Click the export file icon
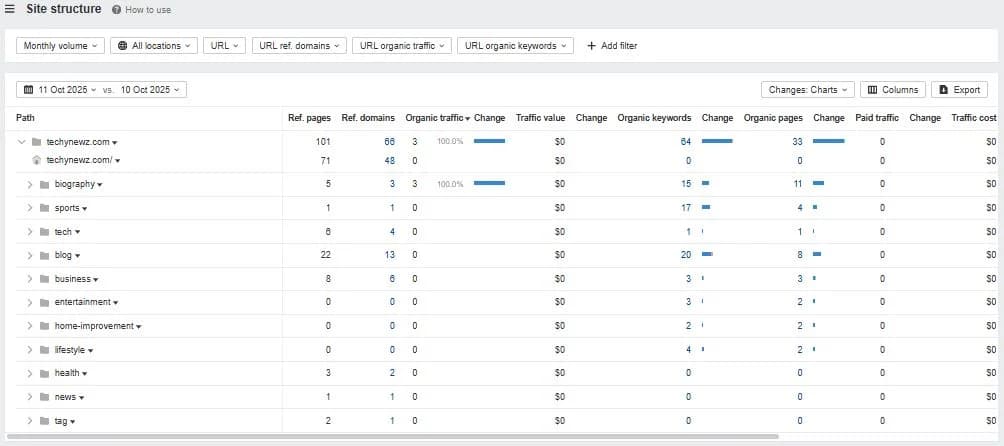1004x446 pixels. pyautogui.click(x=943, y=90)
